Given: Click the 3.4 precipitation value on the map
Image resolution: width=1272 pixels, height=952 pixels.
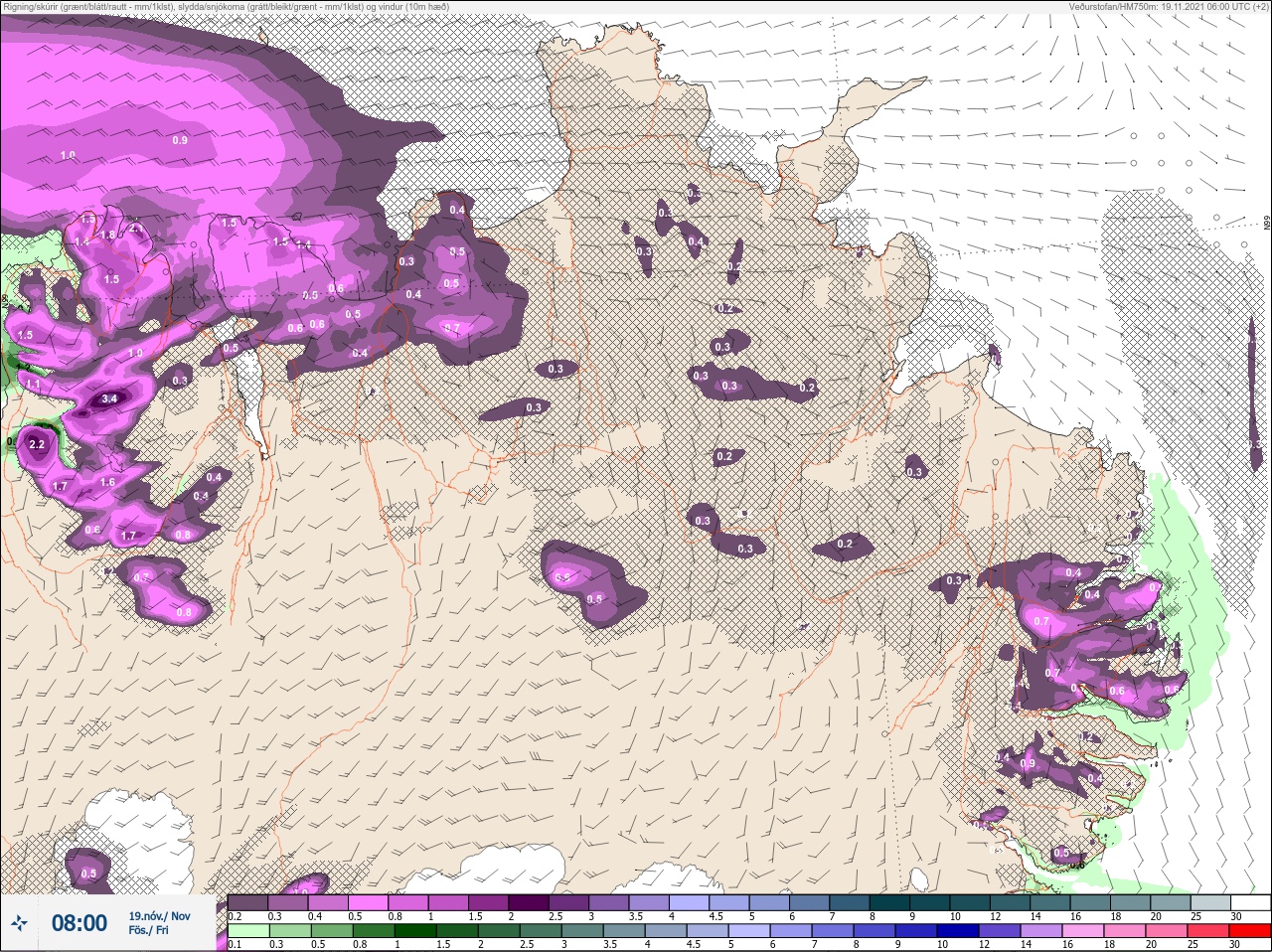Looking at the screenshot, I should click(109, 399).
